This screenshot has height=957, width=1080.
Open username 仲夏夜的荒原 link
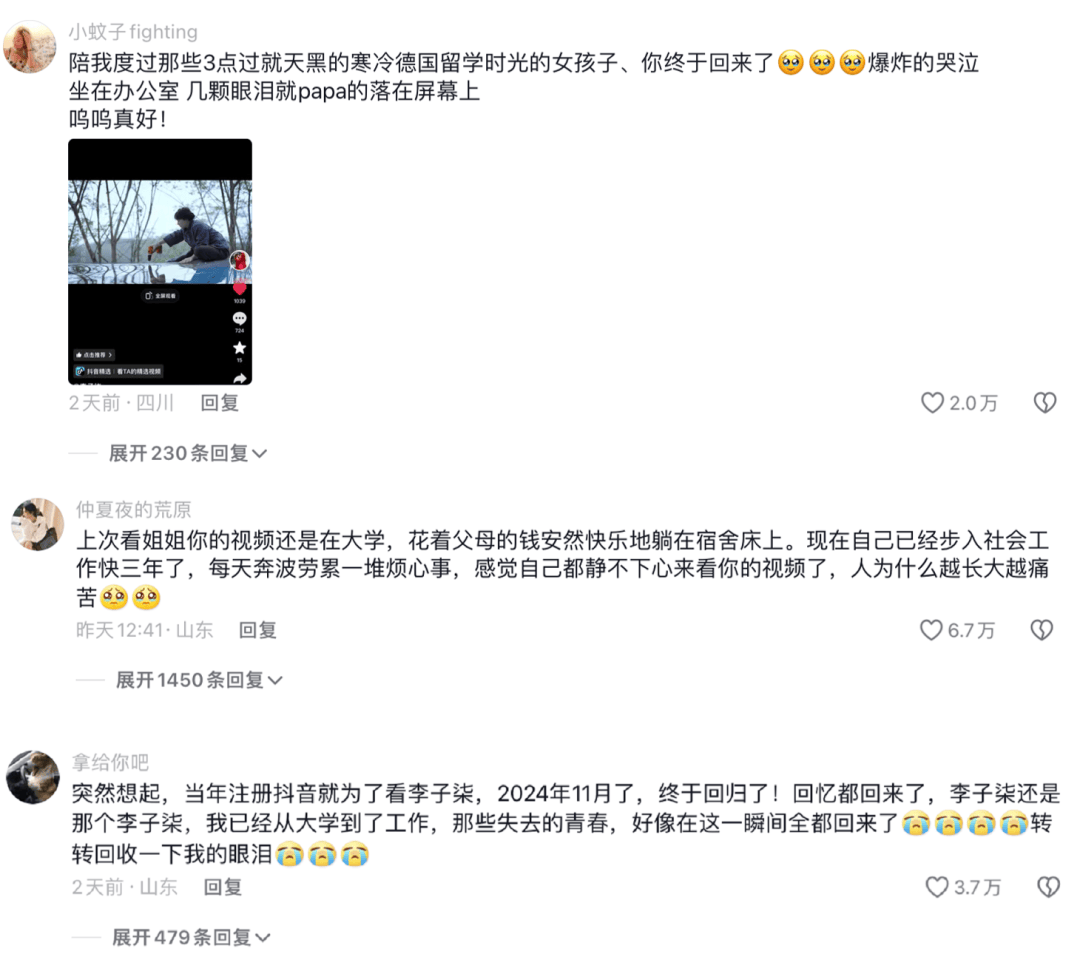coord(134,509)
